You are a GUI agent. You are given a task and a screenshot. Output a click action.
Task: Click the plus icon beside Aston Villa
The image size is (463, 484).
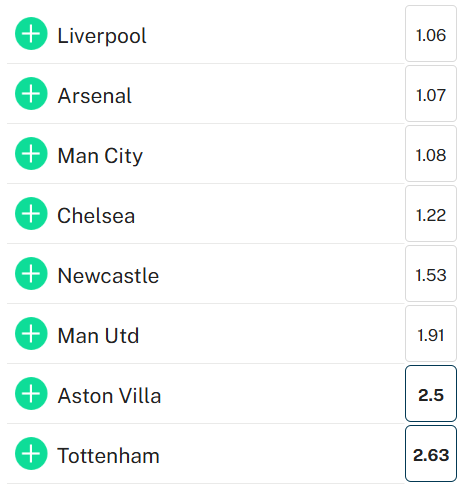tap(31, 394)
